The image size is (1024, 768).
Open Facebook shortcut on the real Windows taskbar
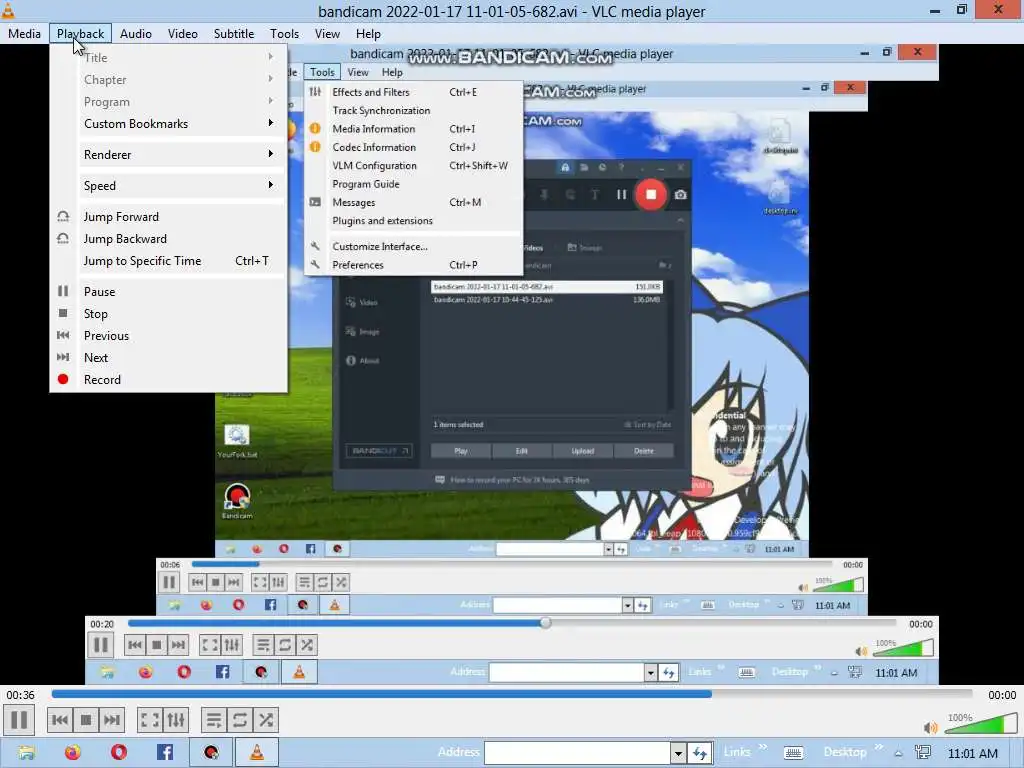pyautogui.click(x=165, y=752)
